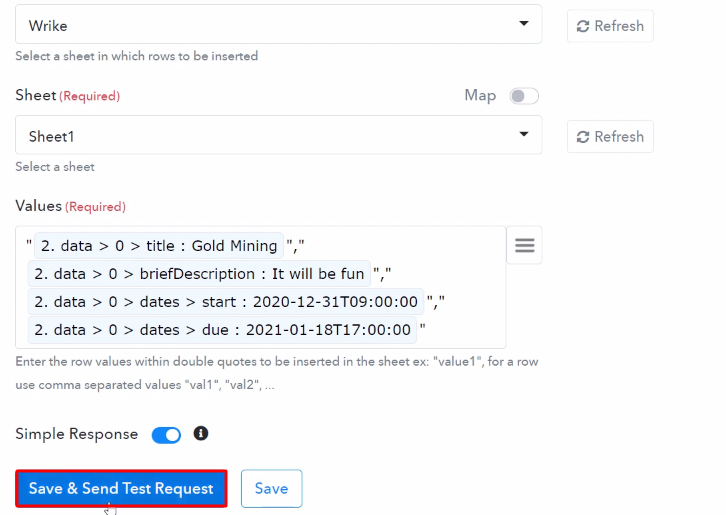
Task: Click the 'Enter the row values' help text
Action: [277, 373]
